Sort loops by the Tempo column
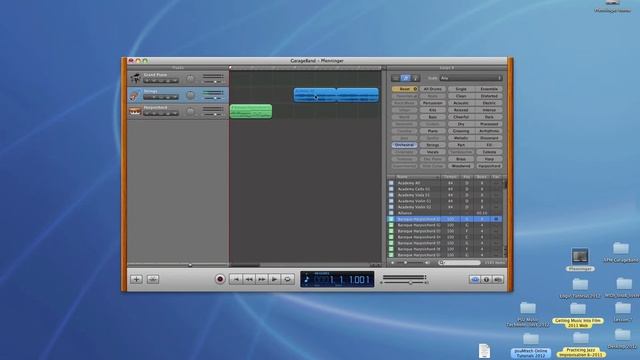 click(450, 177)
